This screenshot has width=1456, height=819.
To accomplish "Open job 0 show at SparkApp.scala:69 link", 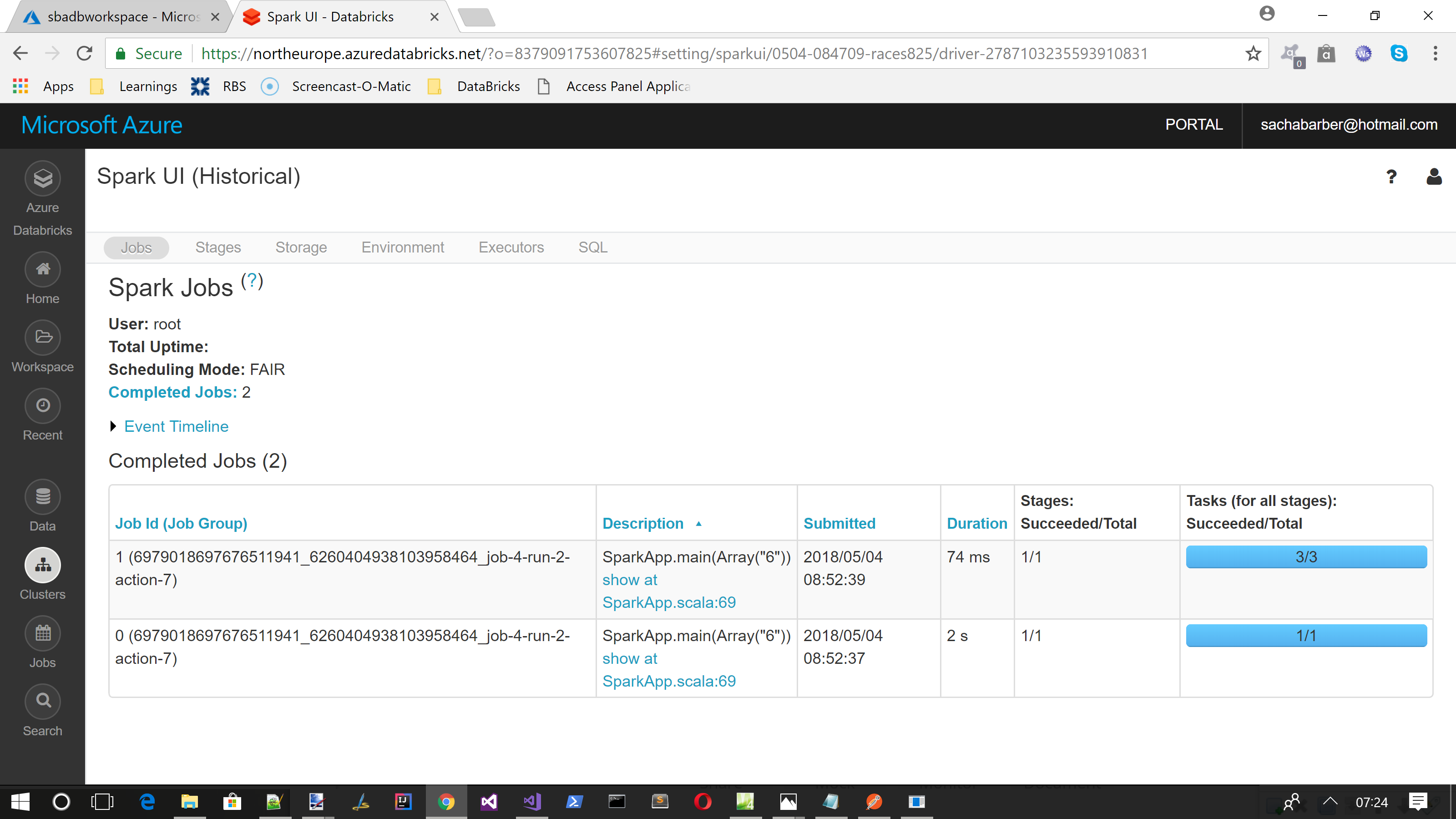I will tap(669, 670).
